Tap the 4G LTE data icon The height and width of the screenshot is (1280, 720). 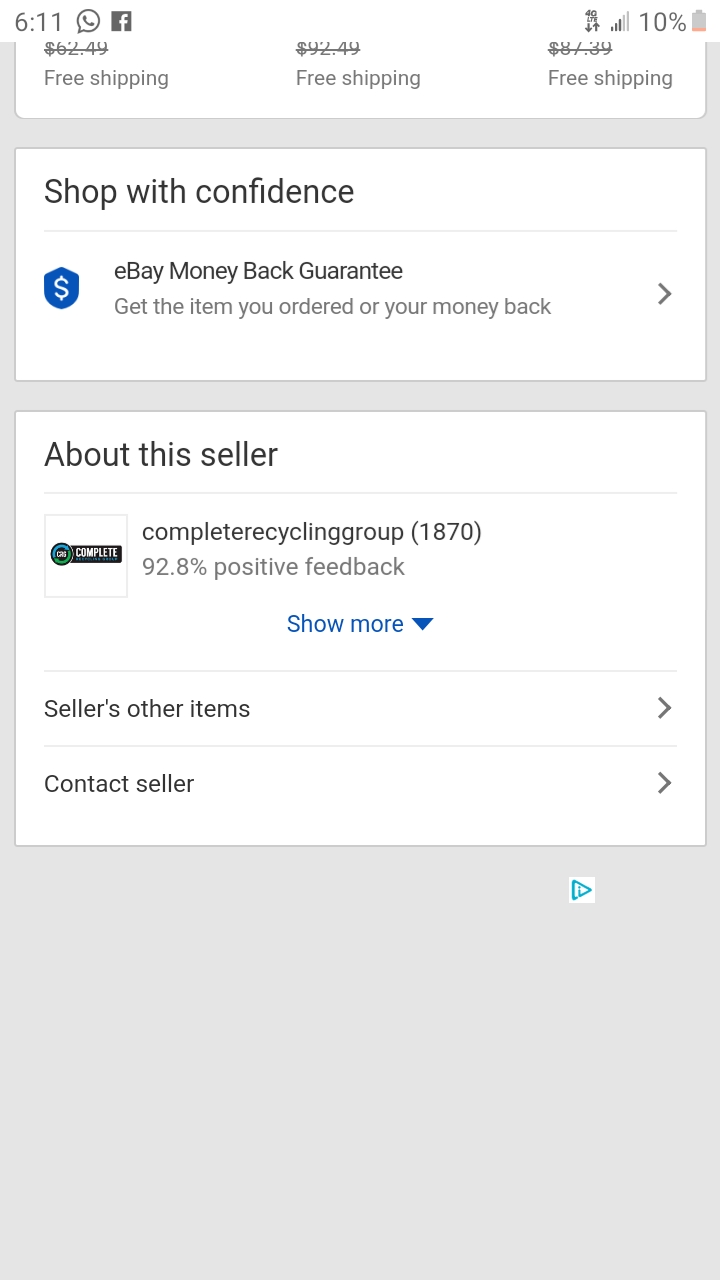click(592, 21)
